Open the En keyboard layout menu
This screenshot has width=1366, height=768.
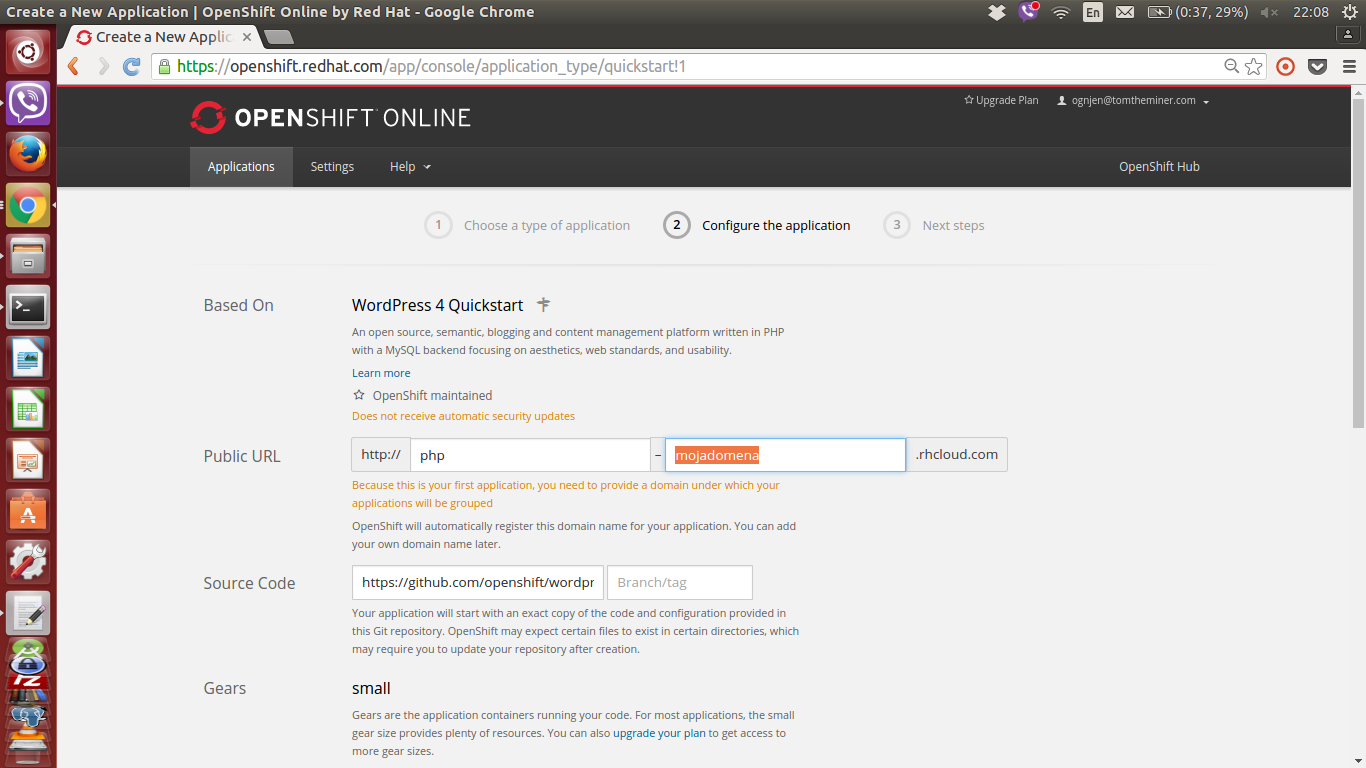1093,12
